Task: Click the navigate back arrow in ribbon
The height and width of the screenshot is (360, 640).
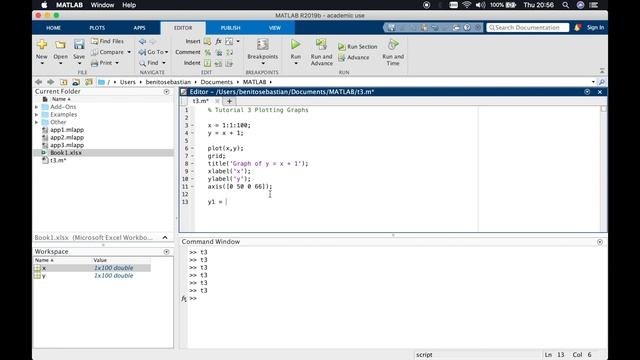Action: pyautogui.click(x=142, y=41)
